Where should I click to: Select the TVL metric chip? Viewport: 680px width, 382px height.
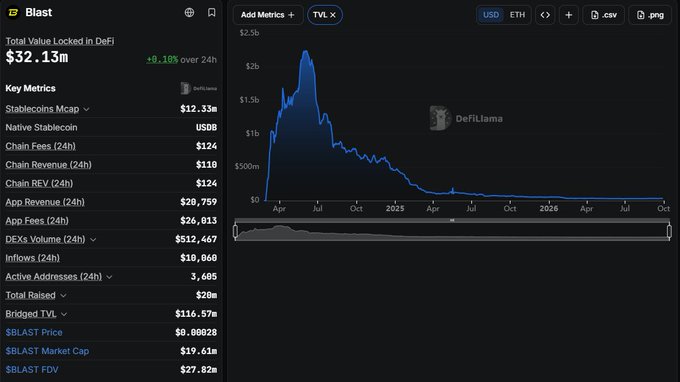324,15
